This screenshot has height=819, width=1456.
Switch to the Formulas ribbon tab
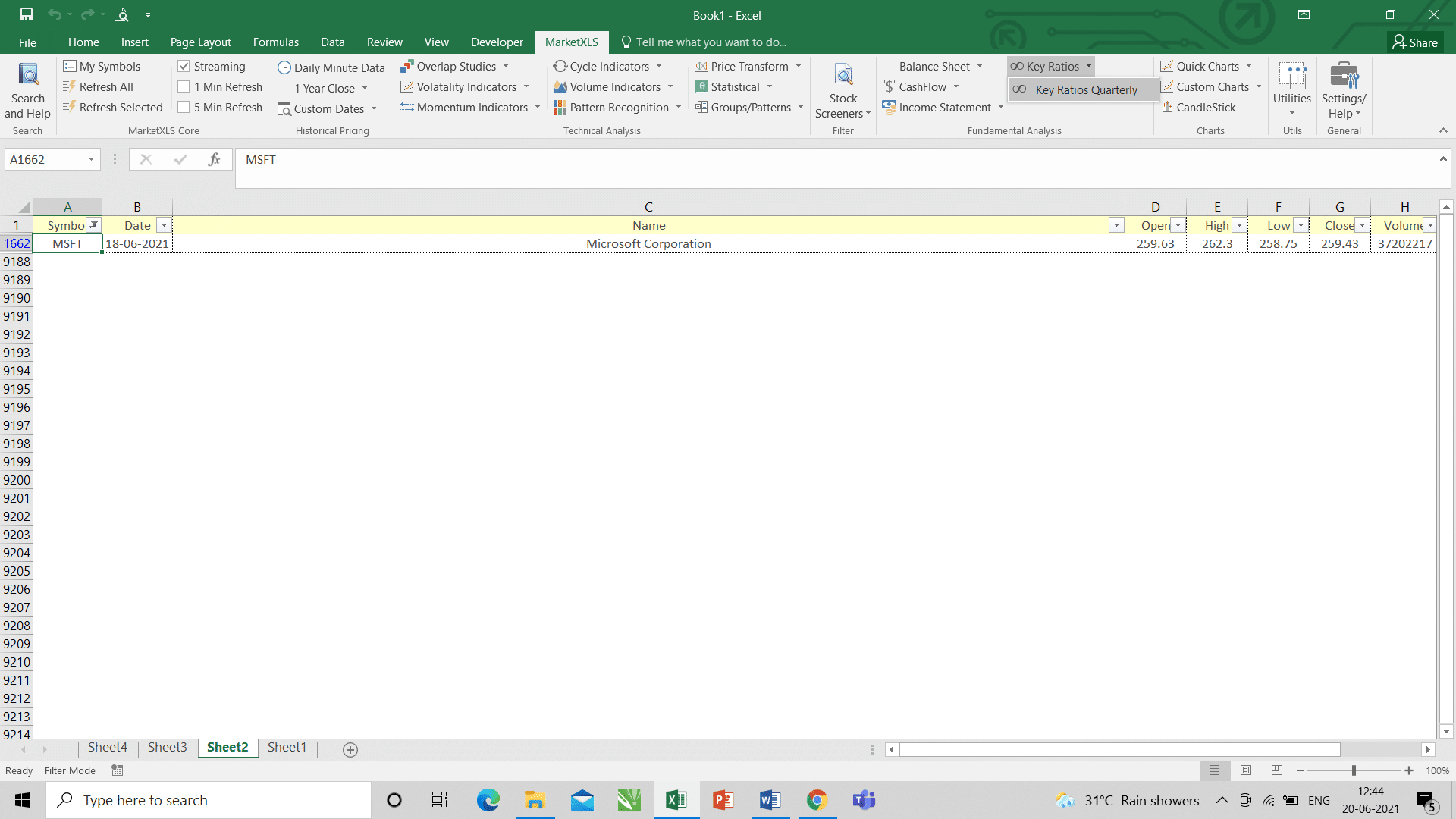[276, 42]
